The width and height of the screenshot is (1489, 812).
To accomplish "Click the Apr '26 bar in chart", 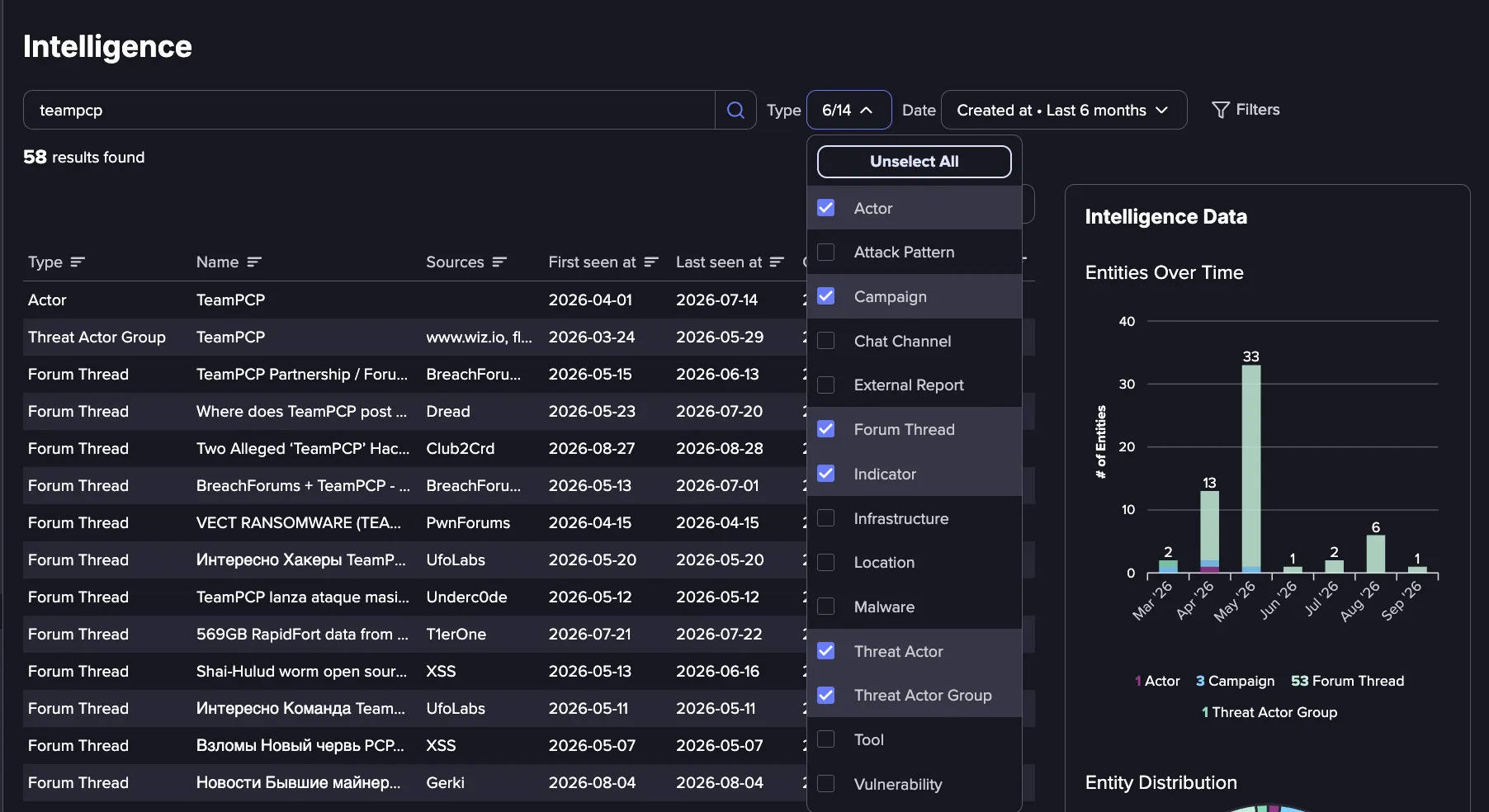I will 1209,531.
